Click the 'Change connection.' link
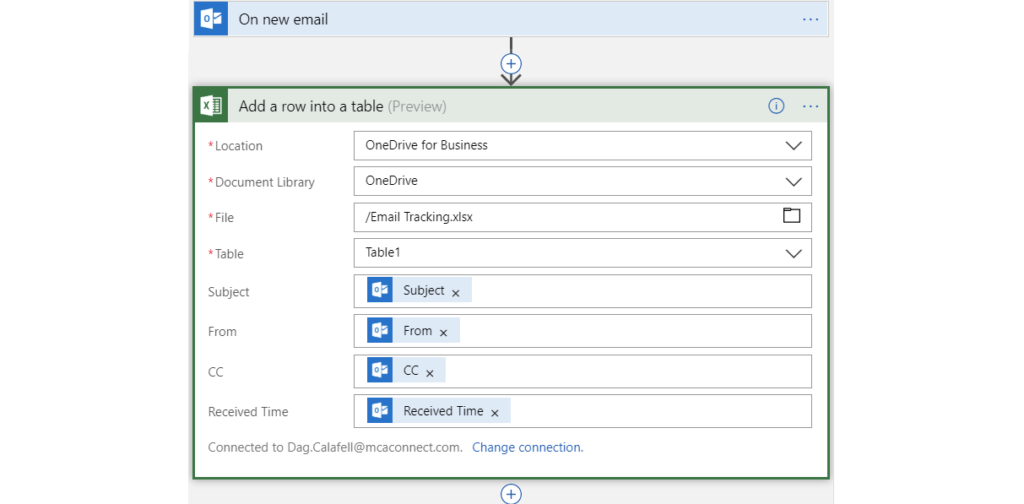Viewport: 1024px width, 504px height. [x=528, y=447]
